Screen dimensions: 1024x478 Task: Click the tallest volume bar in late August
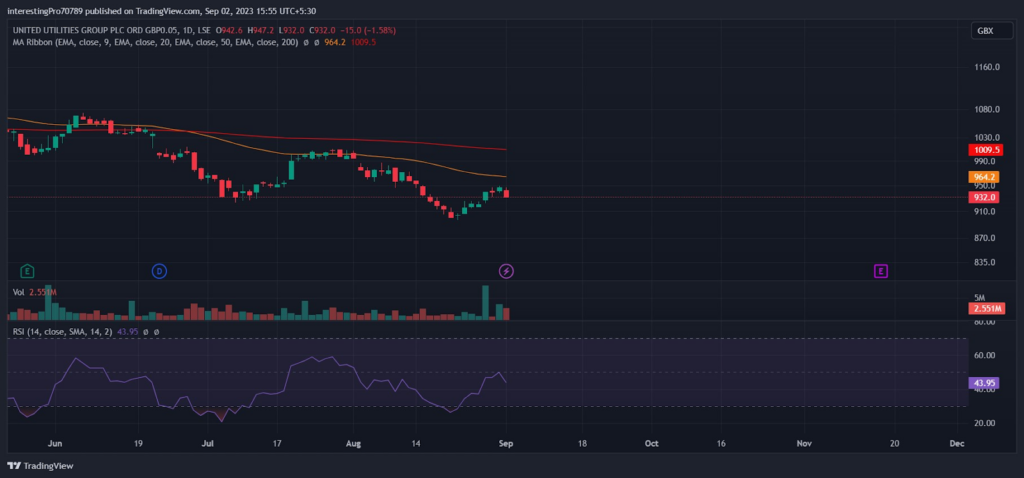tap(485, 302)
